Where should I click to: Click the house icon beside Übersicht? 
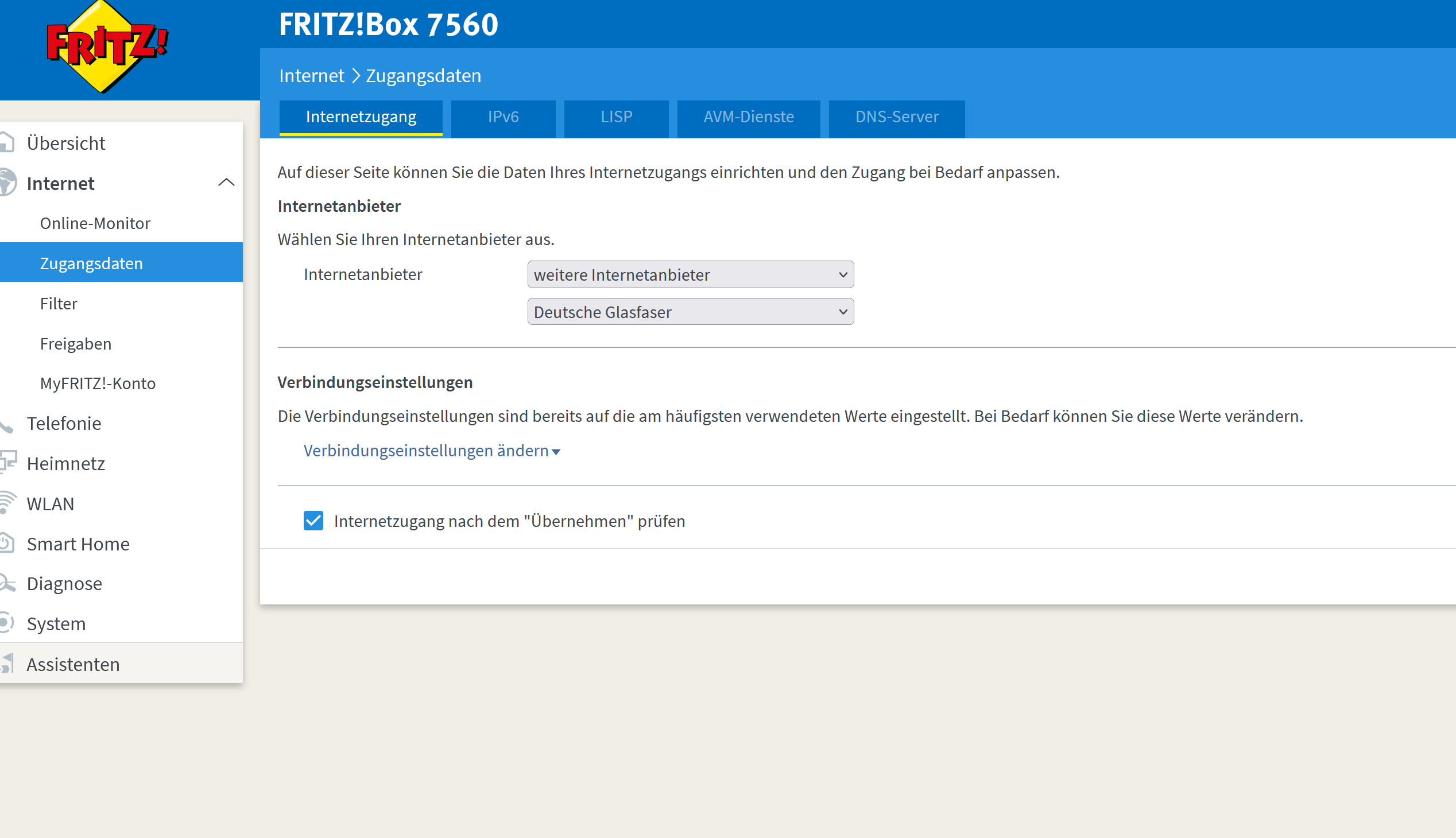pyautogui.click(x=6, y=143)
